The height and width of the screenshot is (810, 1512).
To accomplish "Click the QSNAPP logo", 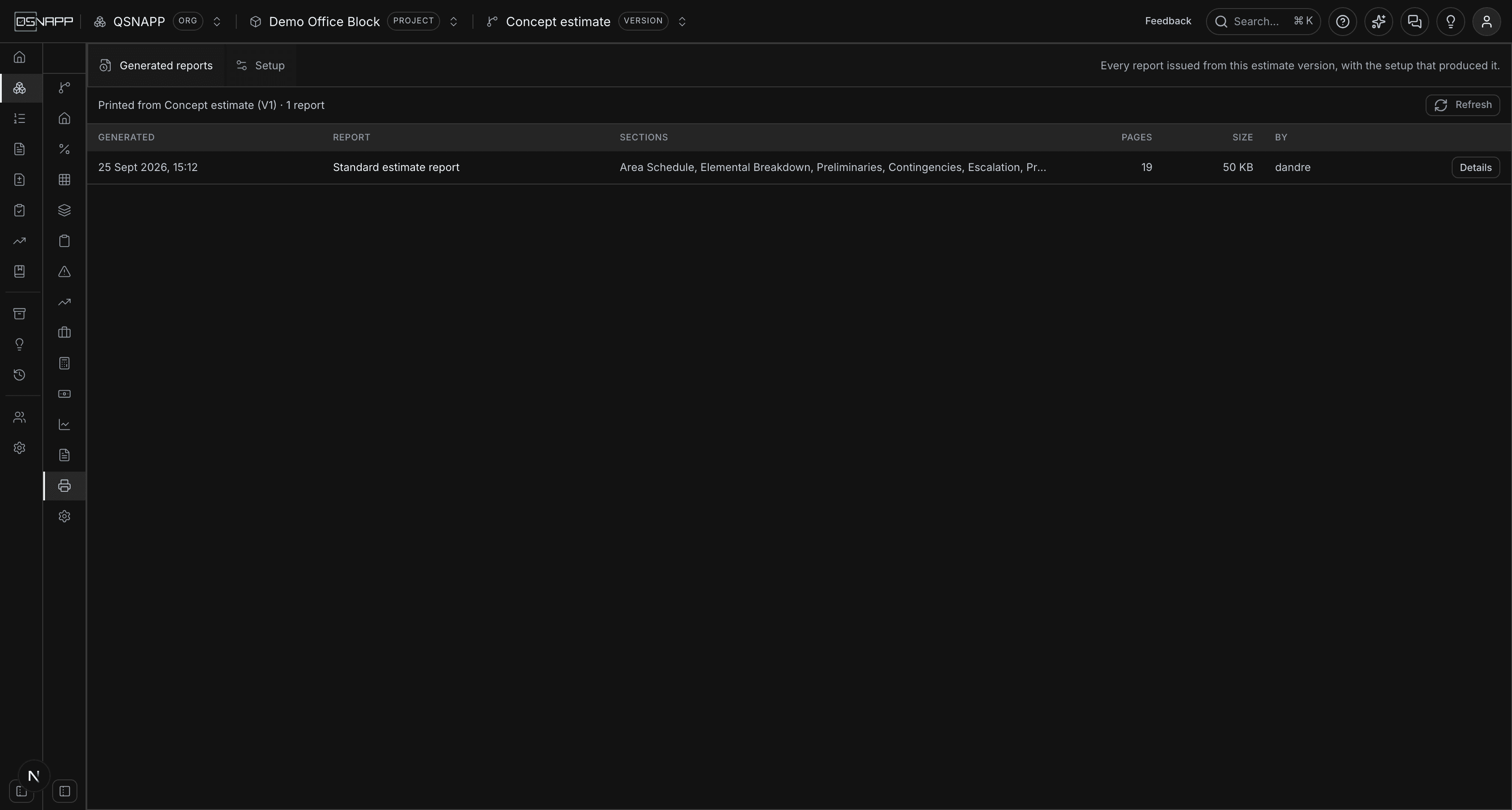I will pos(44,22).
